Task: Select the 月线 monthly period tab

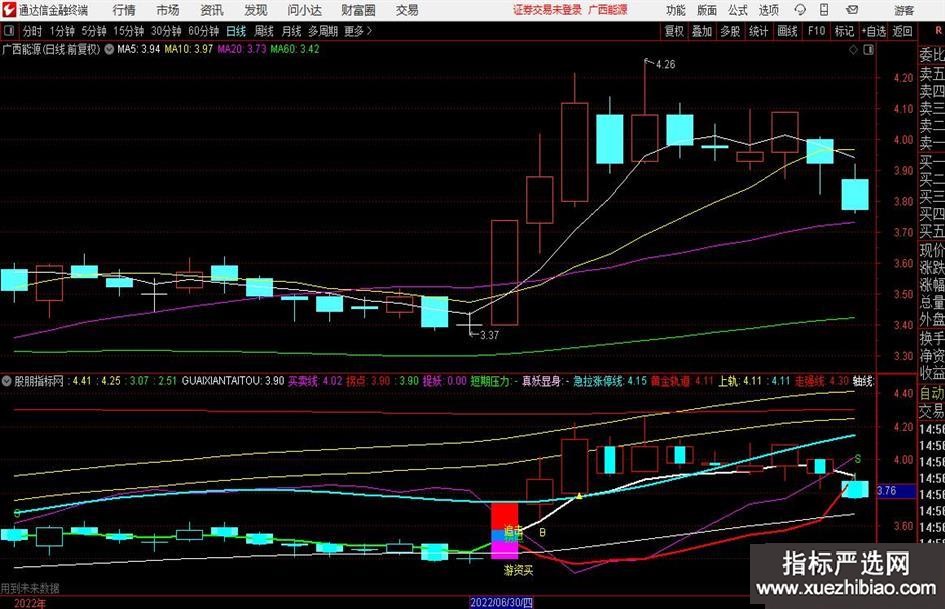Action: point(292,31)
